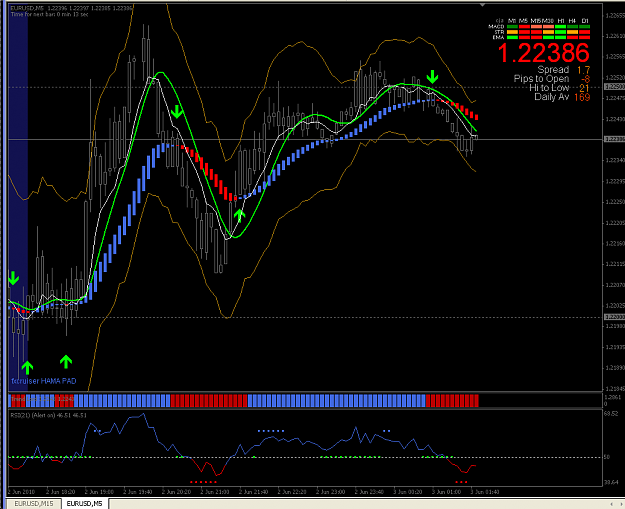Click the EMA row label in signal matrix
The width and height of the screenshot is (625, 509).
498,37
